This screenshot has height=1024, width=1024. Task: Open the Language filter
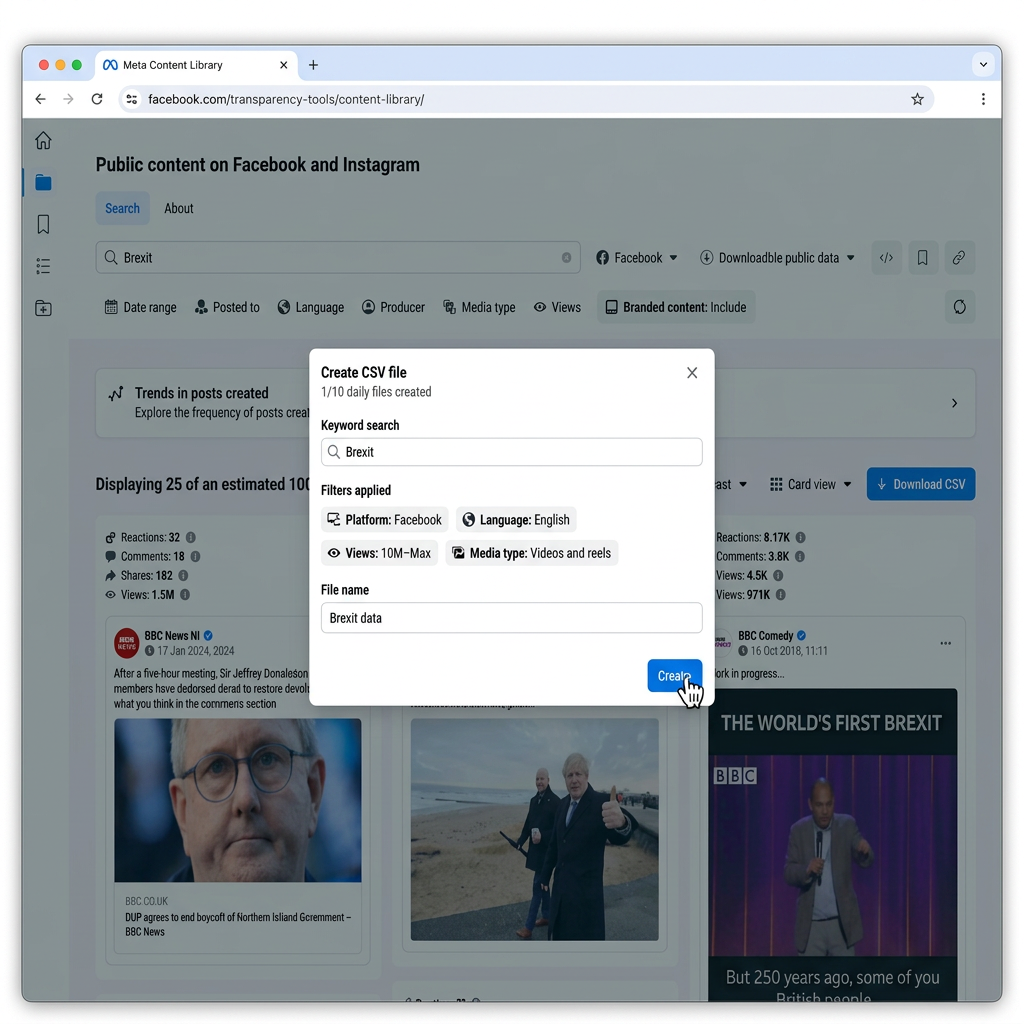tap(310, 307)
